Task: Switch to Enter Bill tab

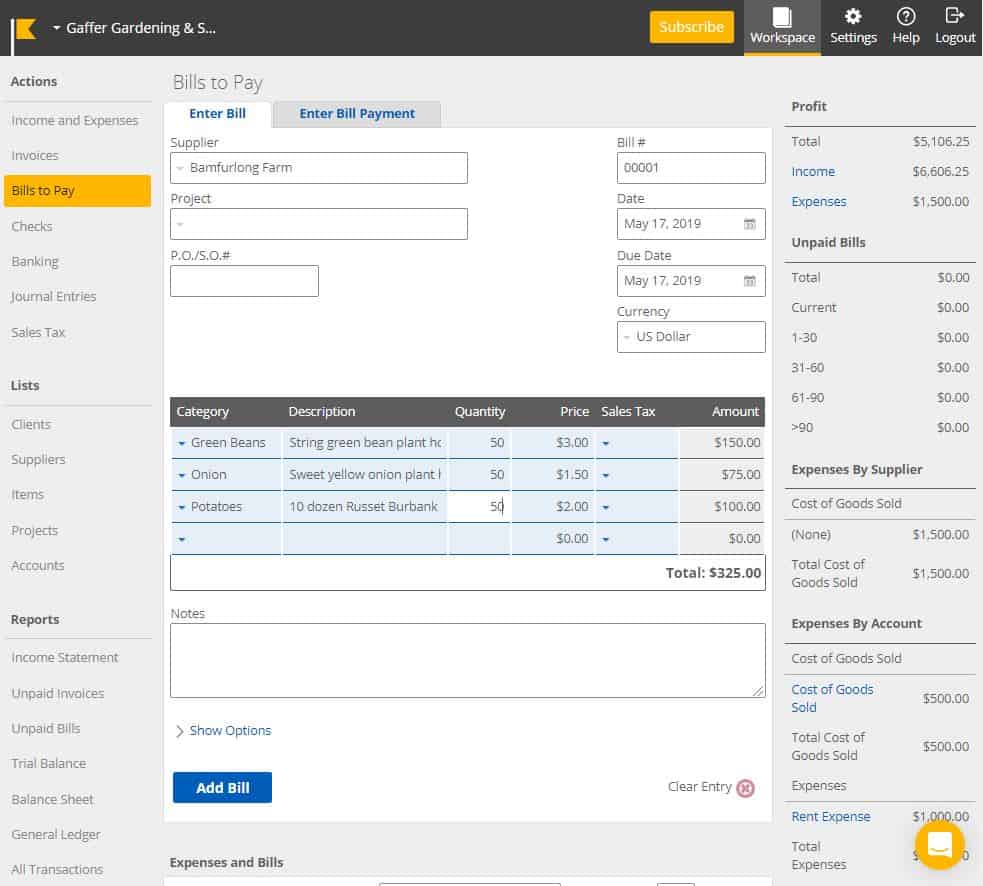Action: 218,113
